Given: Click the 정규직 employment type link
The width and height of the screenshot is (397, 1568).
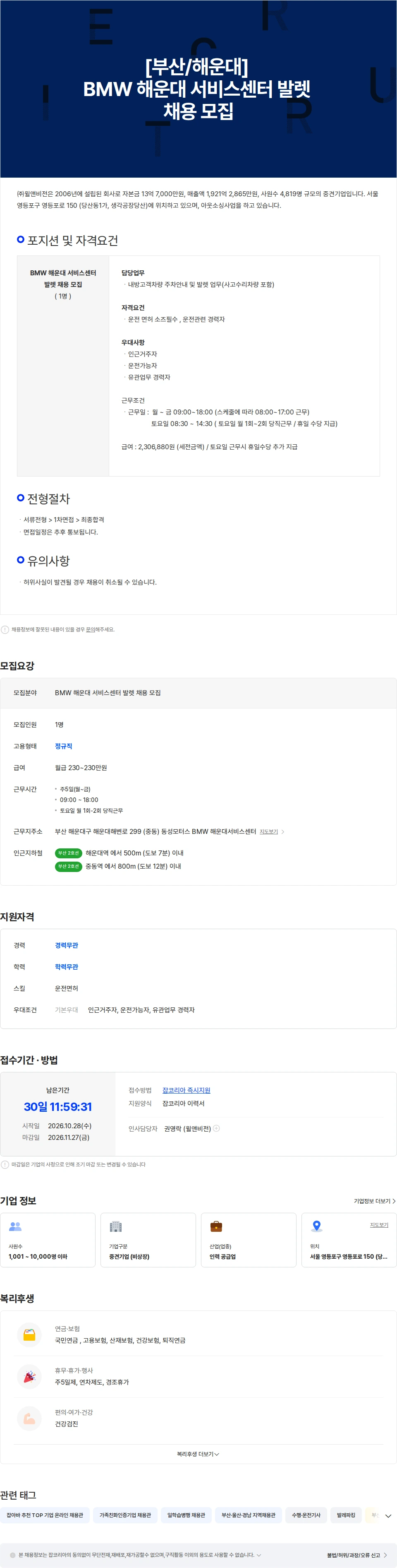Looking at the screenshot, I should 63,746.
